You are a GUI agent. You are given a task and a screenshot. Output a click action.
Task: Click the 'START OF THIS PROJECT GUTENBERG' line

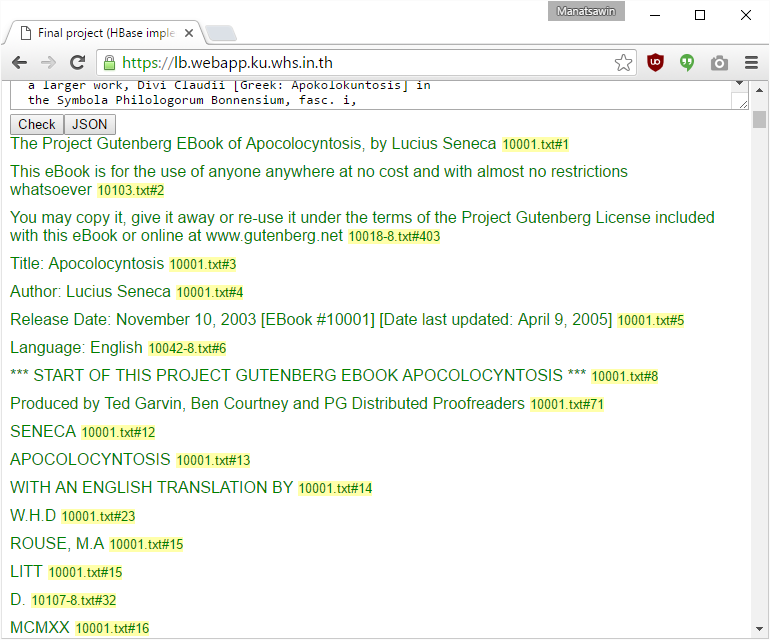coord(298,376)
